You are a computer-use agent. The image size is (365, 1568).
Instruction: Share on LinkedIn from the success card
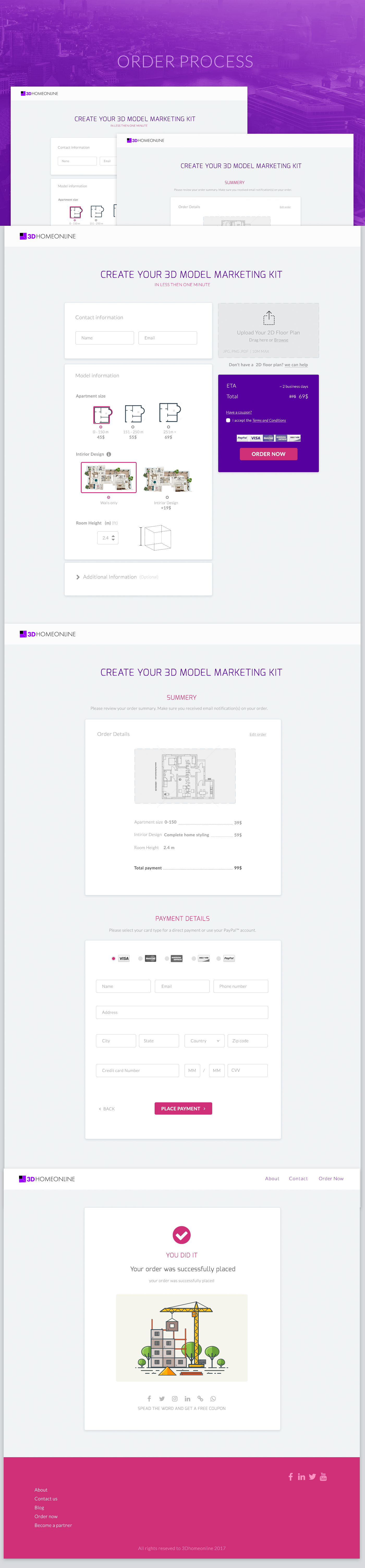coord(187,1398)
